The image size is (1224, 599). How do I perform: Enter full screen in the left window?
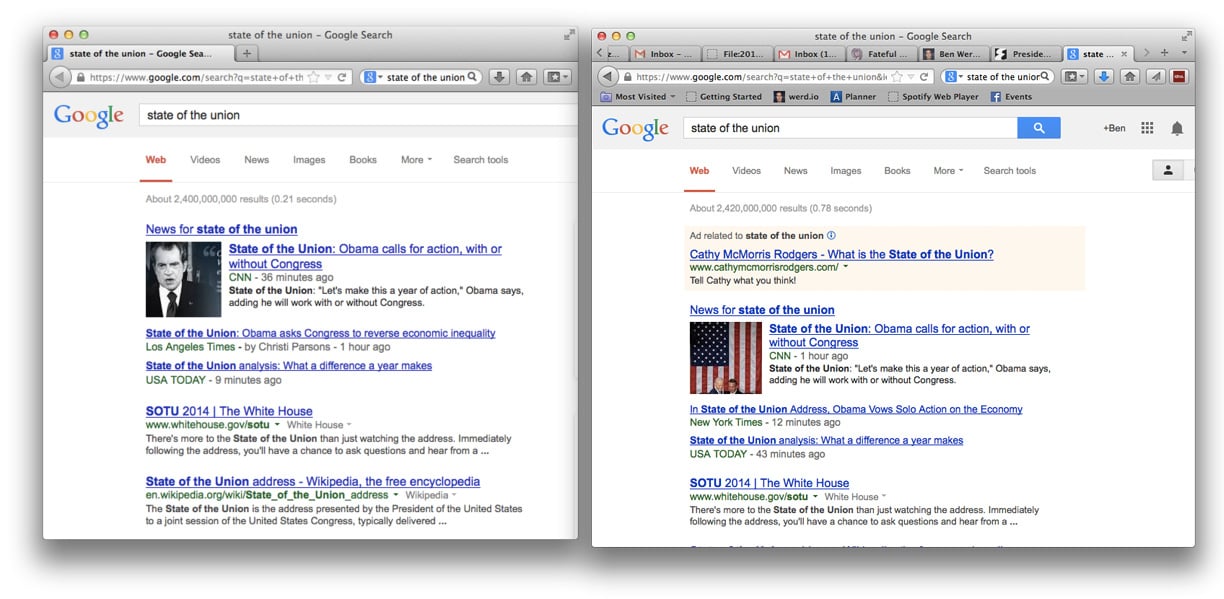coord(569,35)
